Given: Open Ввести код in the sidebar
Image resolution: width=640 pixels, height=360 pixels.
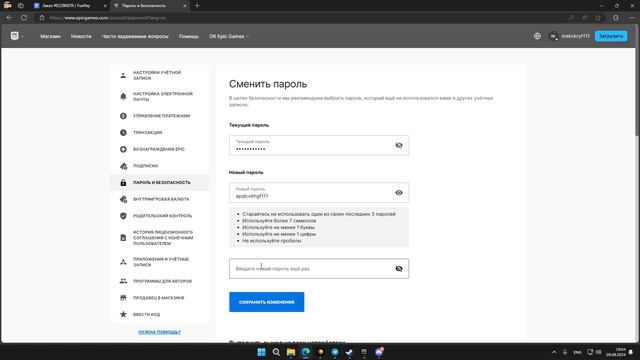Looking at the screenshot, I should pyautogui.click(x=147, y=315).
